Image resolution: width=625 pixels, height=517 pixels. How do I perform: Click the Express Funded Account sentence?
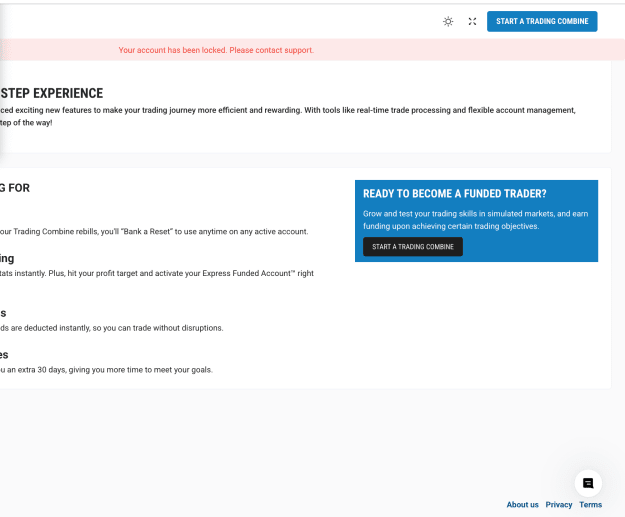tap(157, 273)
